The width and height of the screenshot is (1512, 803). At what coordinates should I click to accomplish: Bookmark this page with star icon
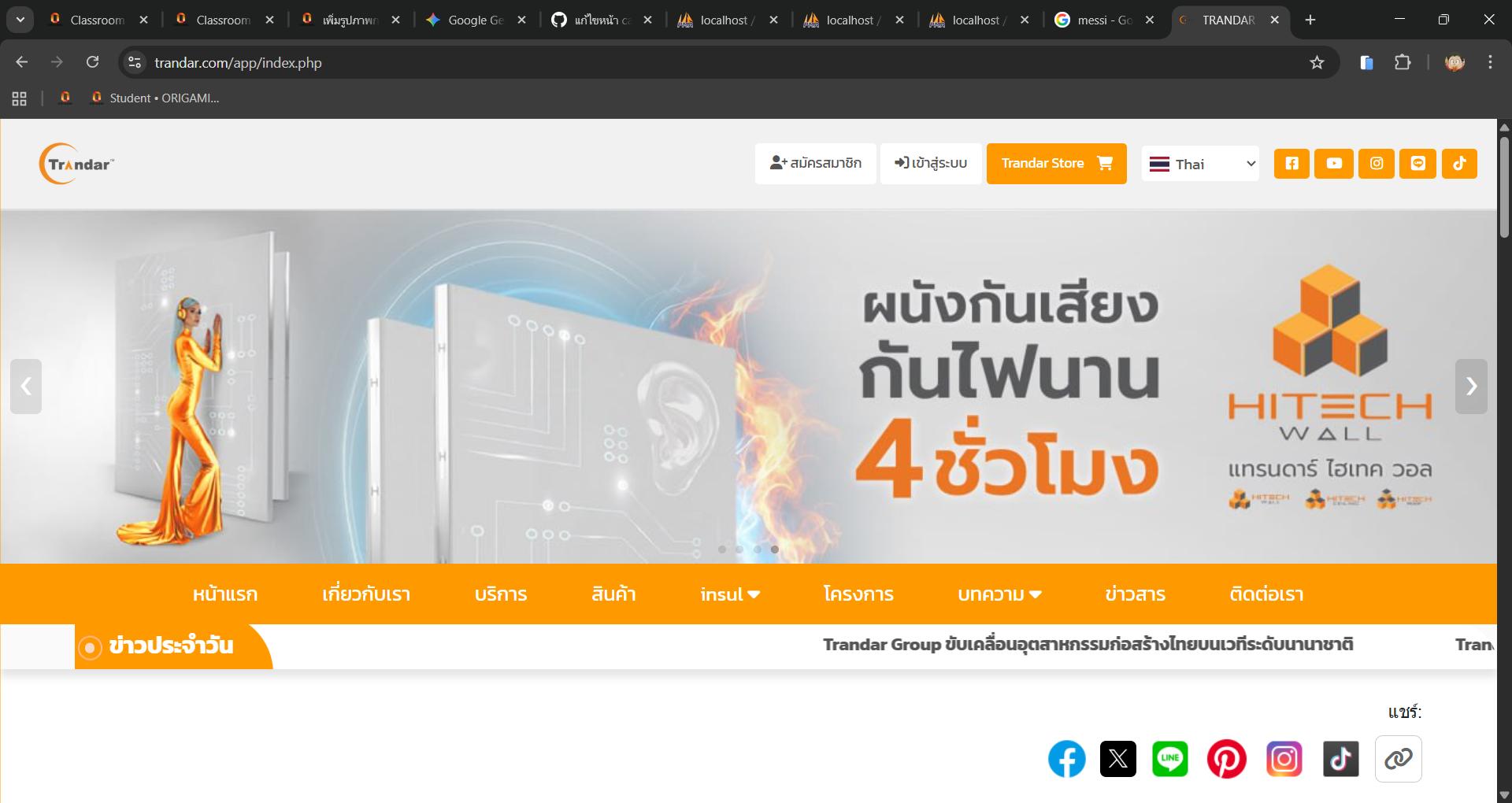[1317, 63]
